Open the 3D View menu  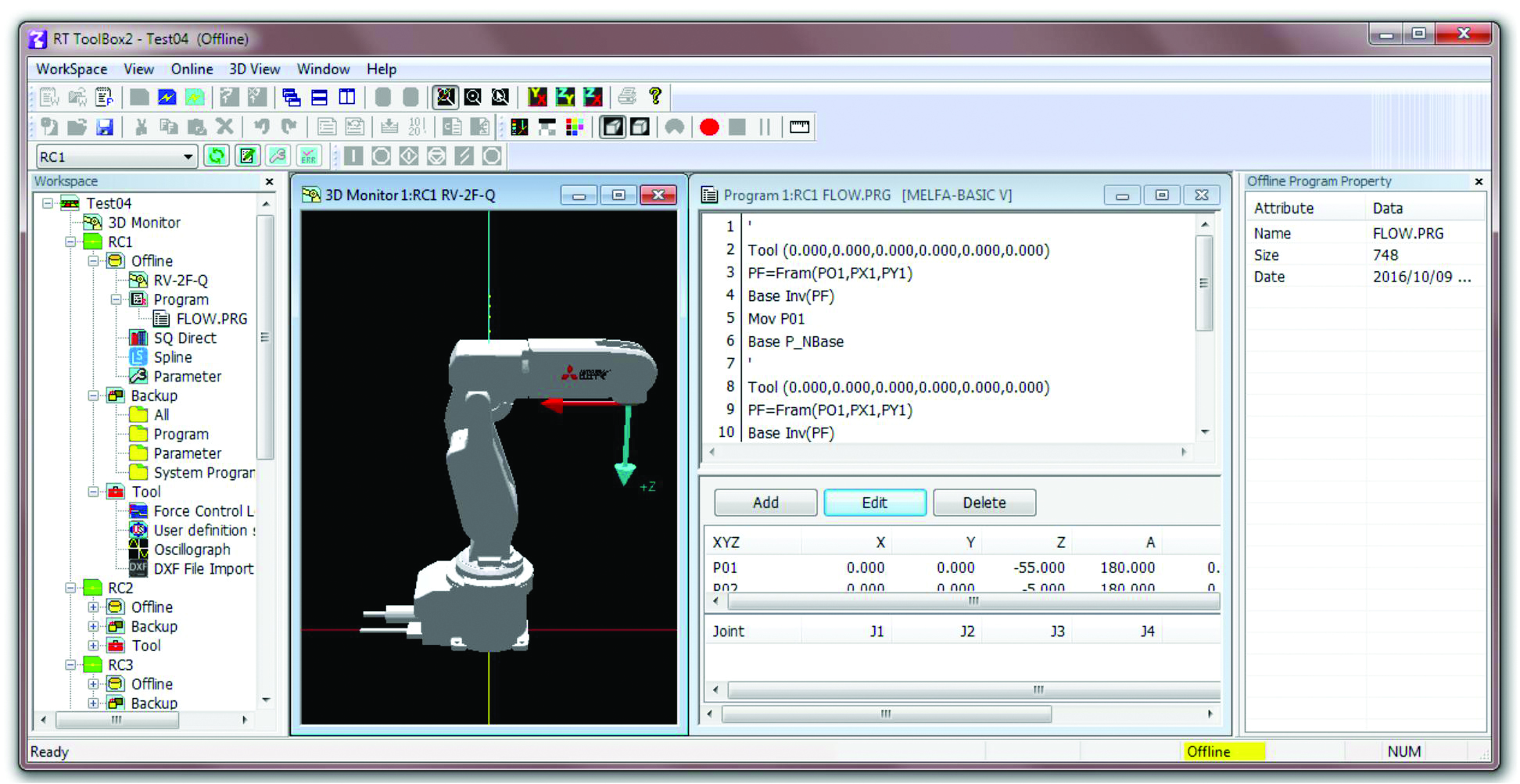pos(254,69)
